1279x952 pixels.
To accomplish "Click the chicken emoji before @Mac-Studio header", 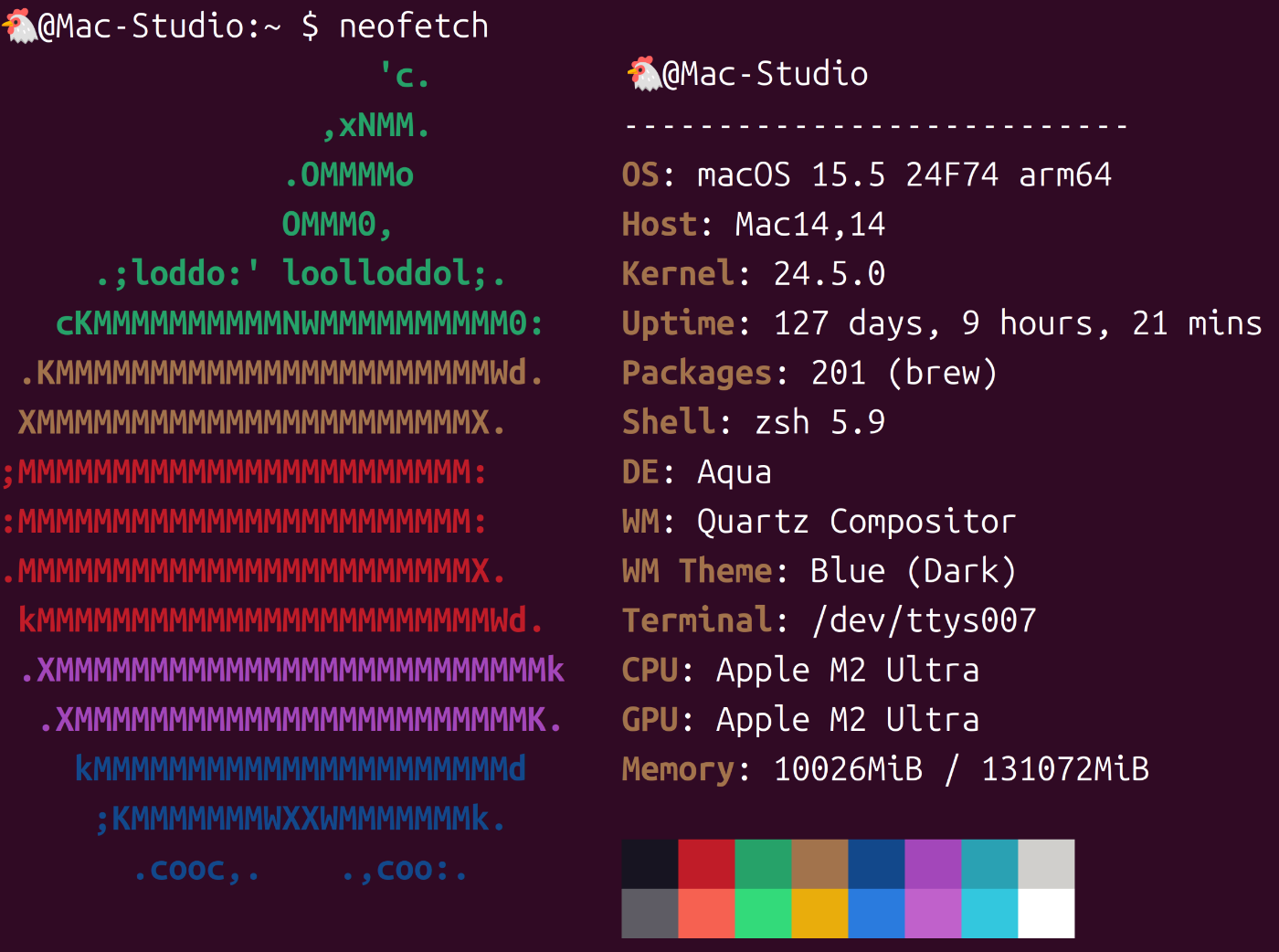I will 644,74.
